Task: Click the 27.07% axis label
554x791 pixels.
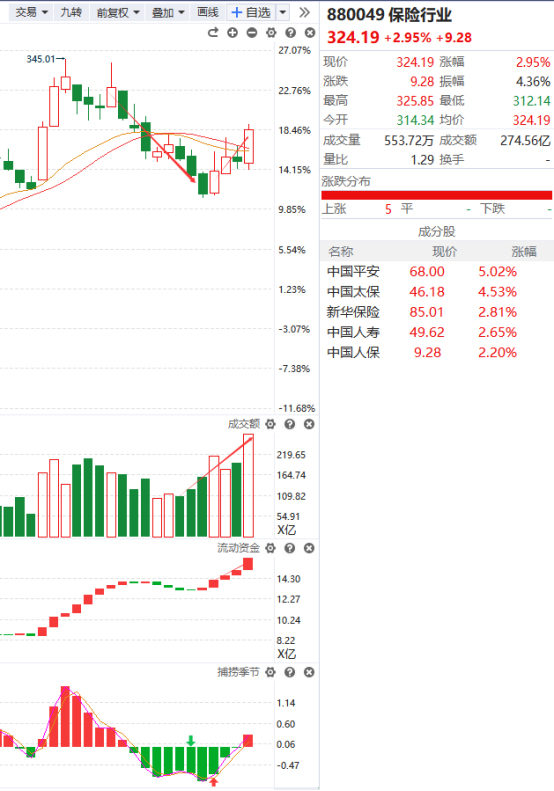Action: coord(295,50)
